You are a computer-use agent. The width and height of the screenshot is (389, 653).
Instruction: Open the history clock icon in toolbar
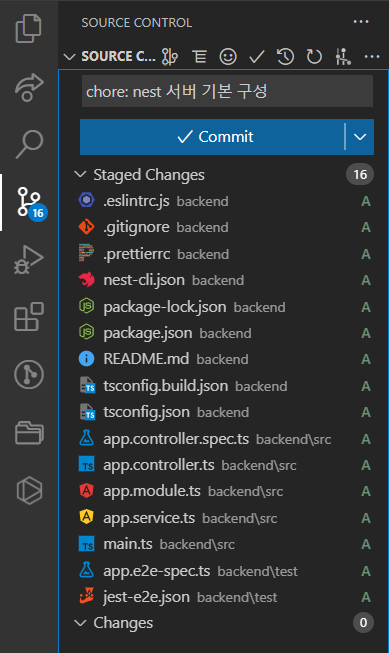(285, 56)
